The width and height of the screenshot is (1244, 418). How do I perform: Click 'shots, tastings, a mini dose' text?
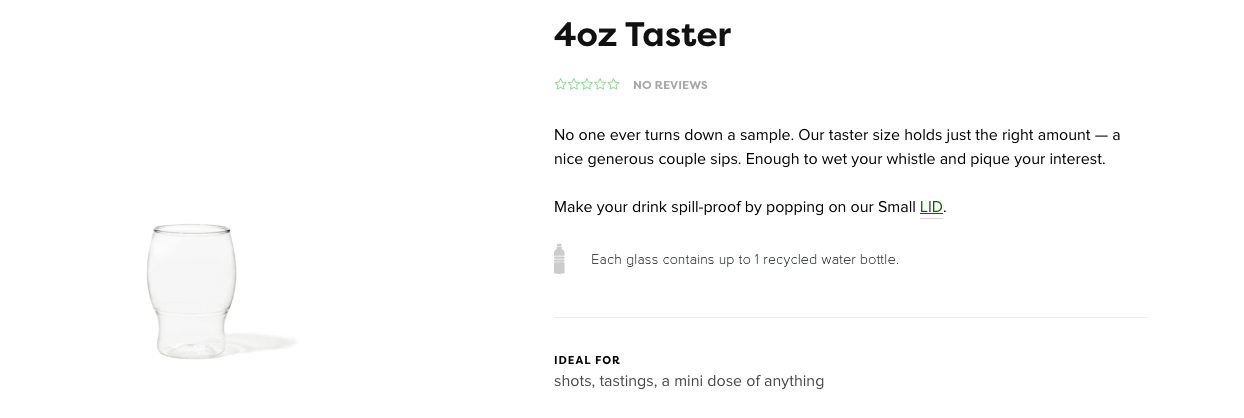(x=689, y=381)
